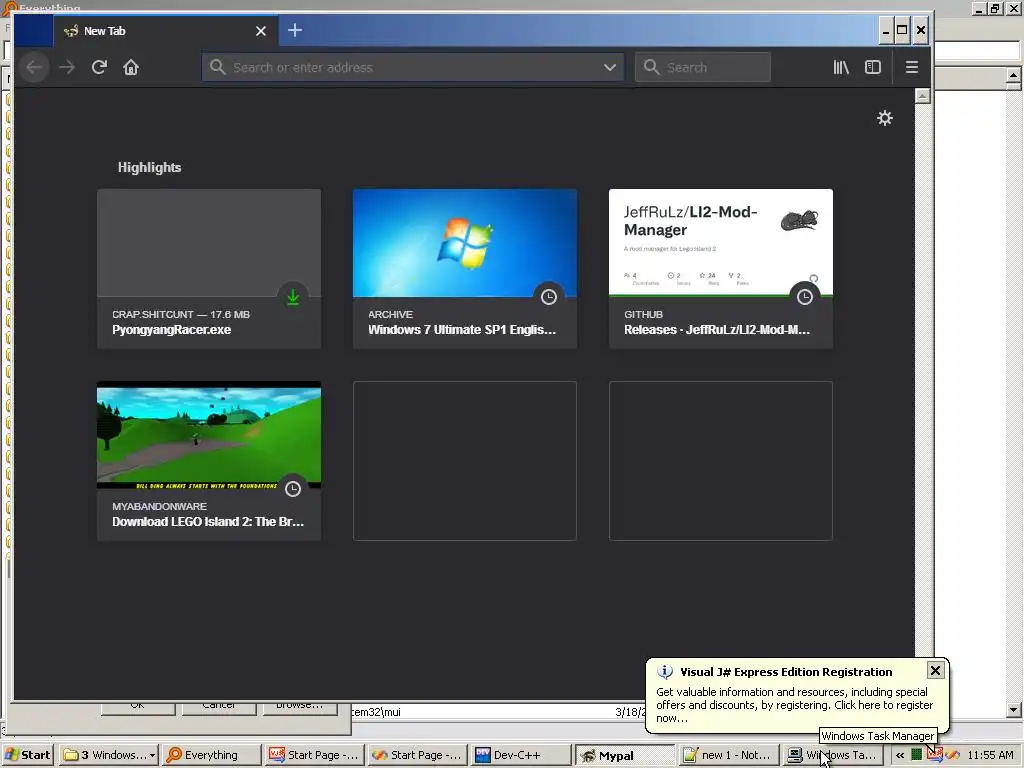Open the 3 Windows Explorer taskbar group

pos(109,755)
